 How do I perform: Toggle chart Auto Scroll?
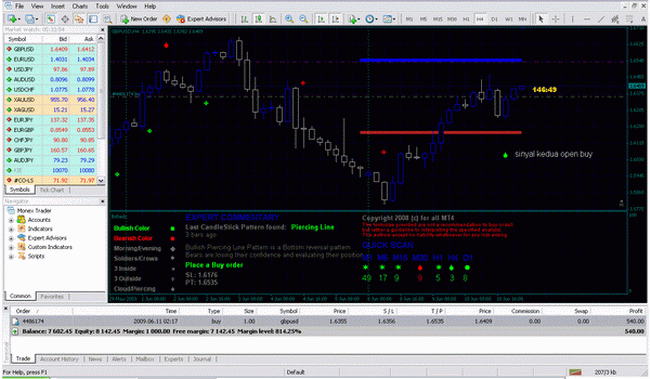coord(321,19)
